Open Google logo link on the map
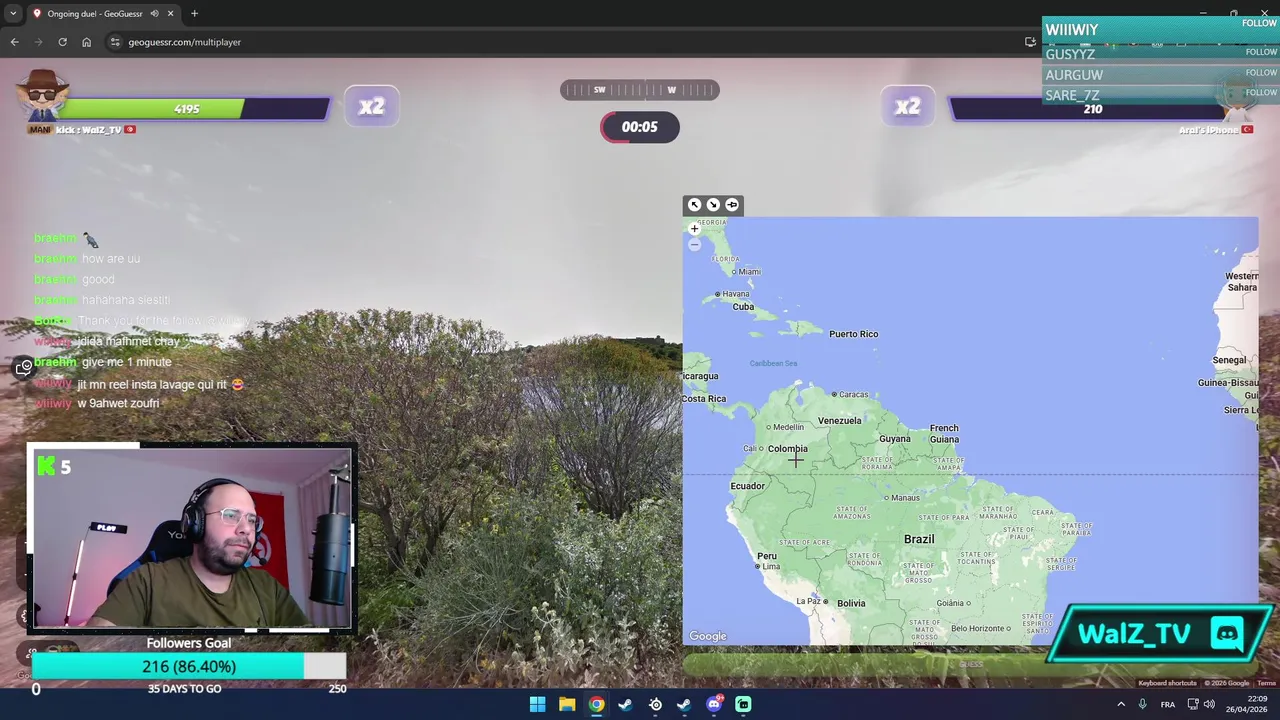The height and width of the screenshot is (720, 1280). click(x=708, y=636)
